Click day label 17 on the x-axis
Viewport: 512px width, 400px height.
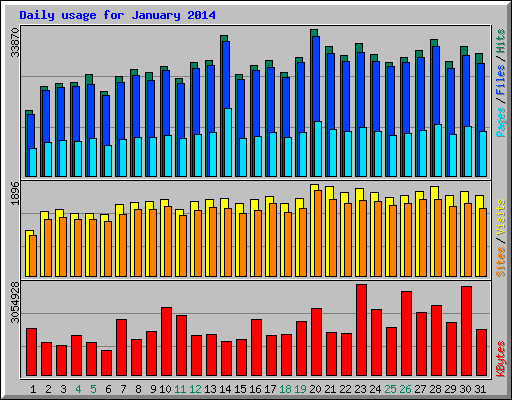(270, 389)
